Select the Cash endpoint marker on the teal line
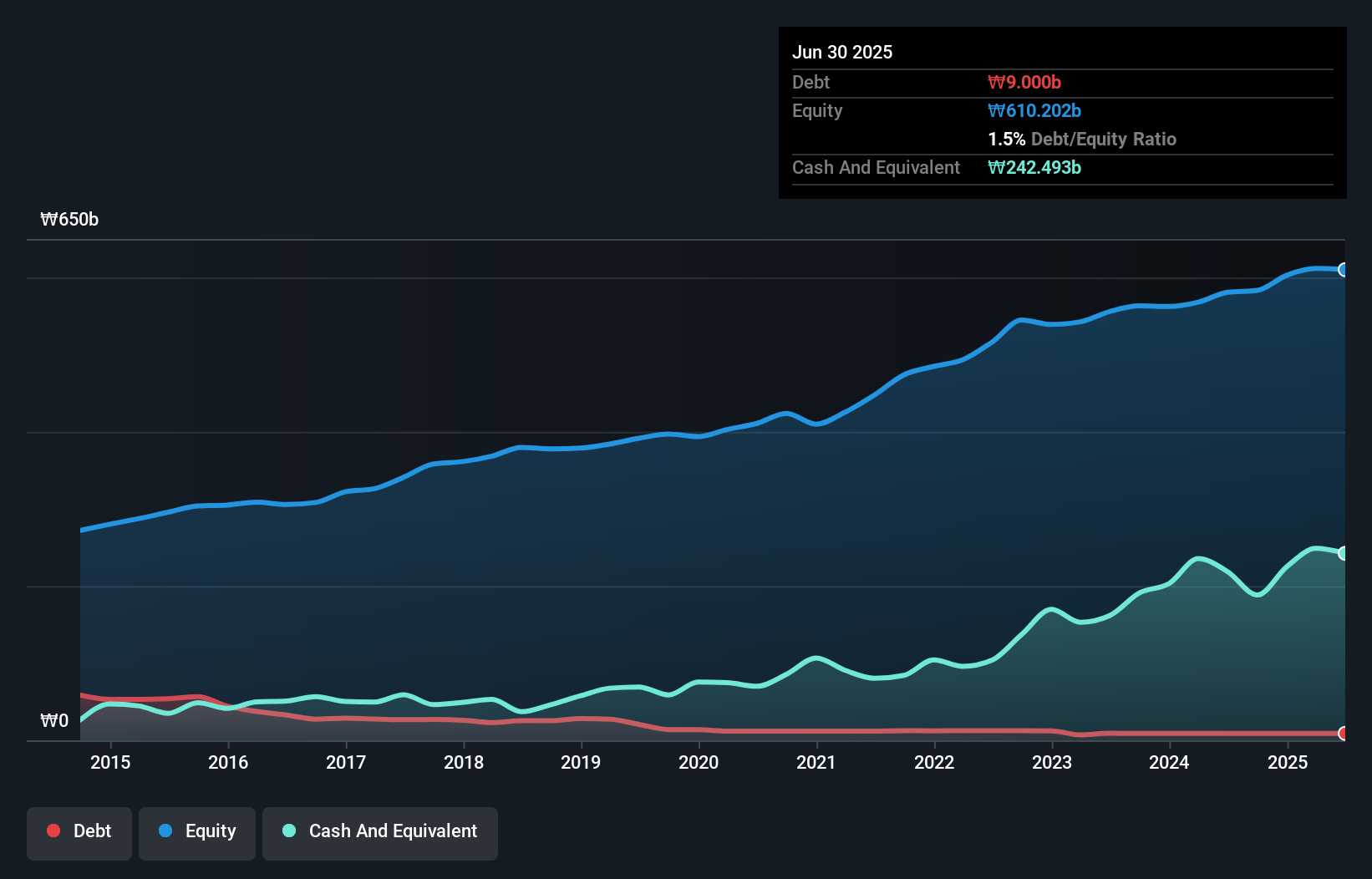The image size is (1372, 879). (1343, 553)
